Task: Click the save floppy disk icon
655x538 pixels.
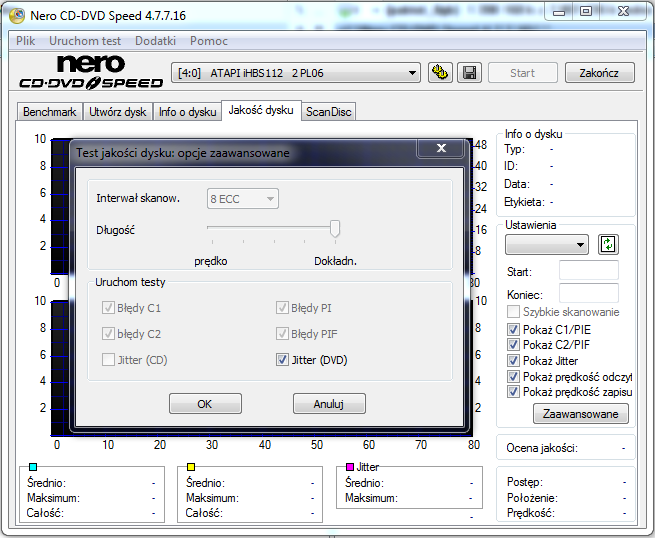Action: [470, 73]
